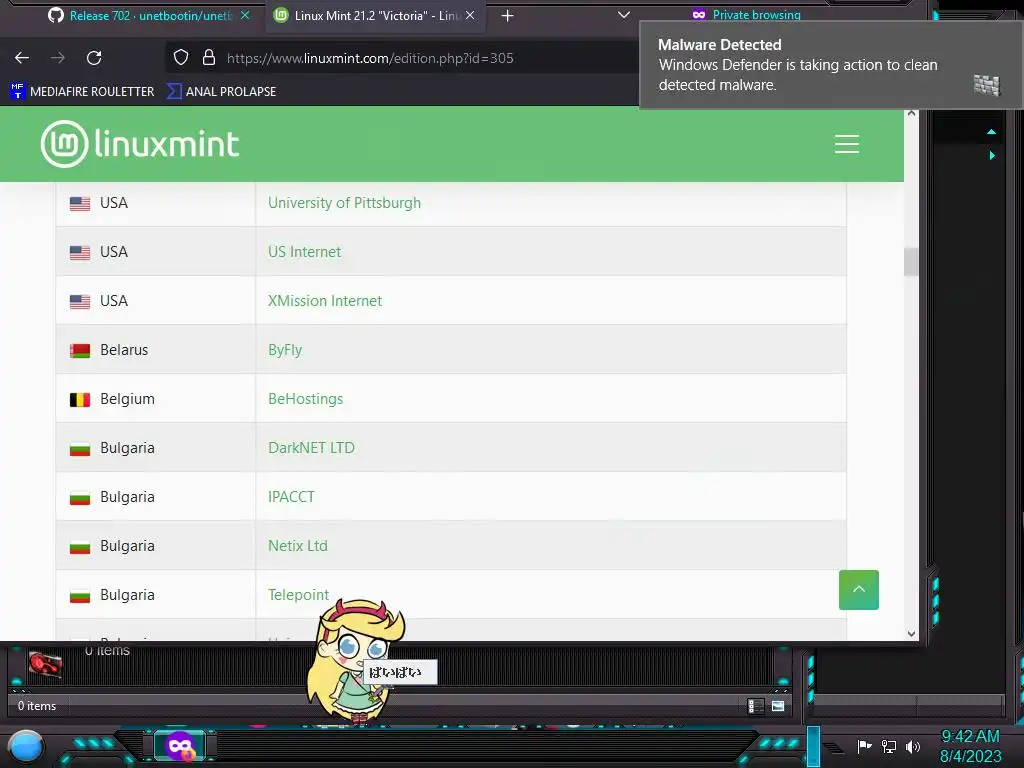Open the network tray icon
1024x768 pixels.
pos(888,746)
